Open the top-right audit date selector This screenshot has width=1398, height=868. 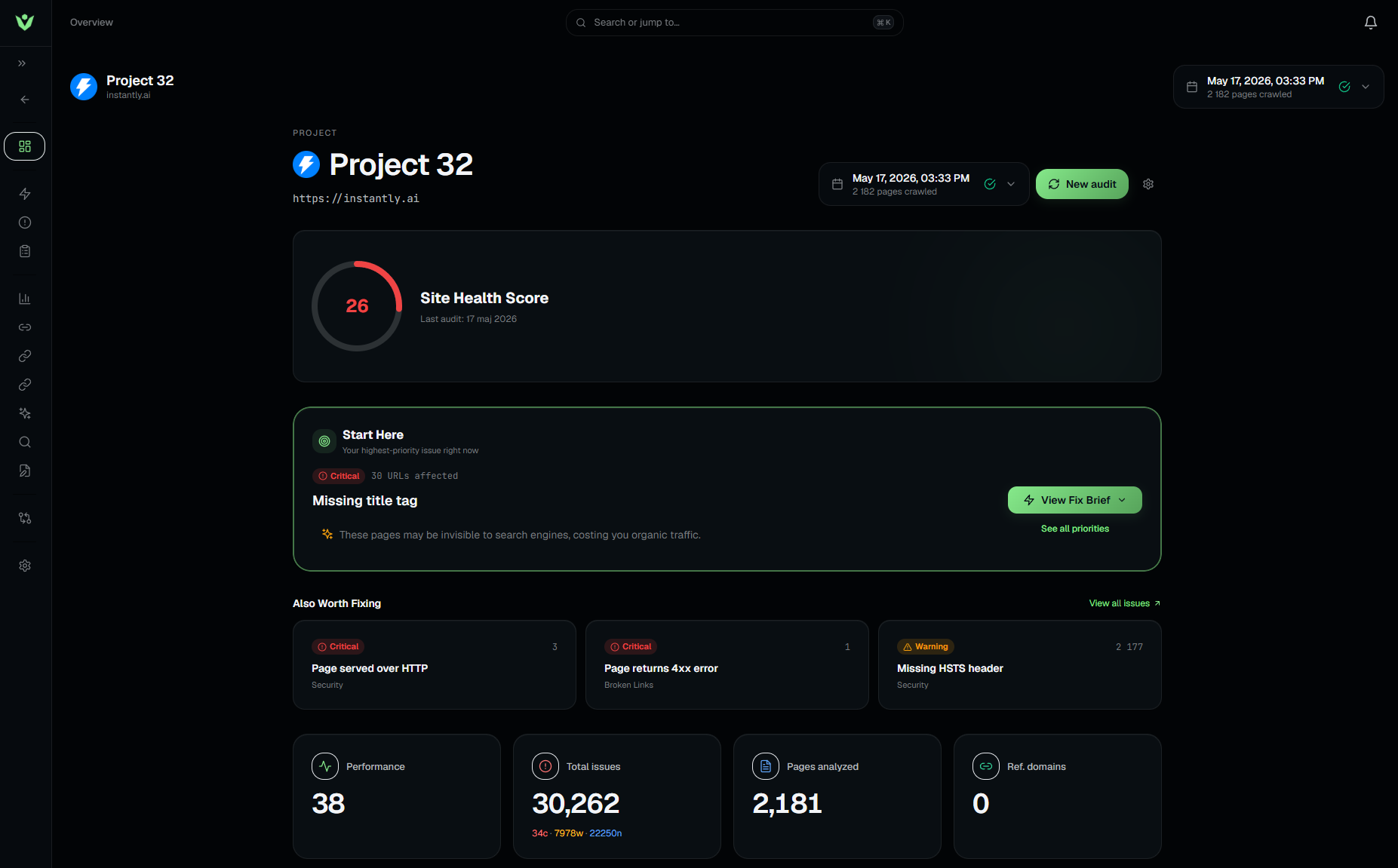point(1278,87)
